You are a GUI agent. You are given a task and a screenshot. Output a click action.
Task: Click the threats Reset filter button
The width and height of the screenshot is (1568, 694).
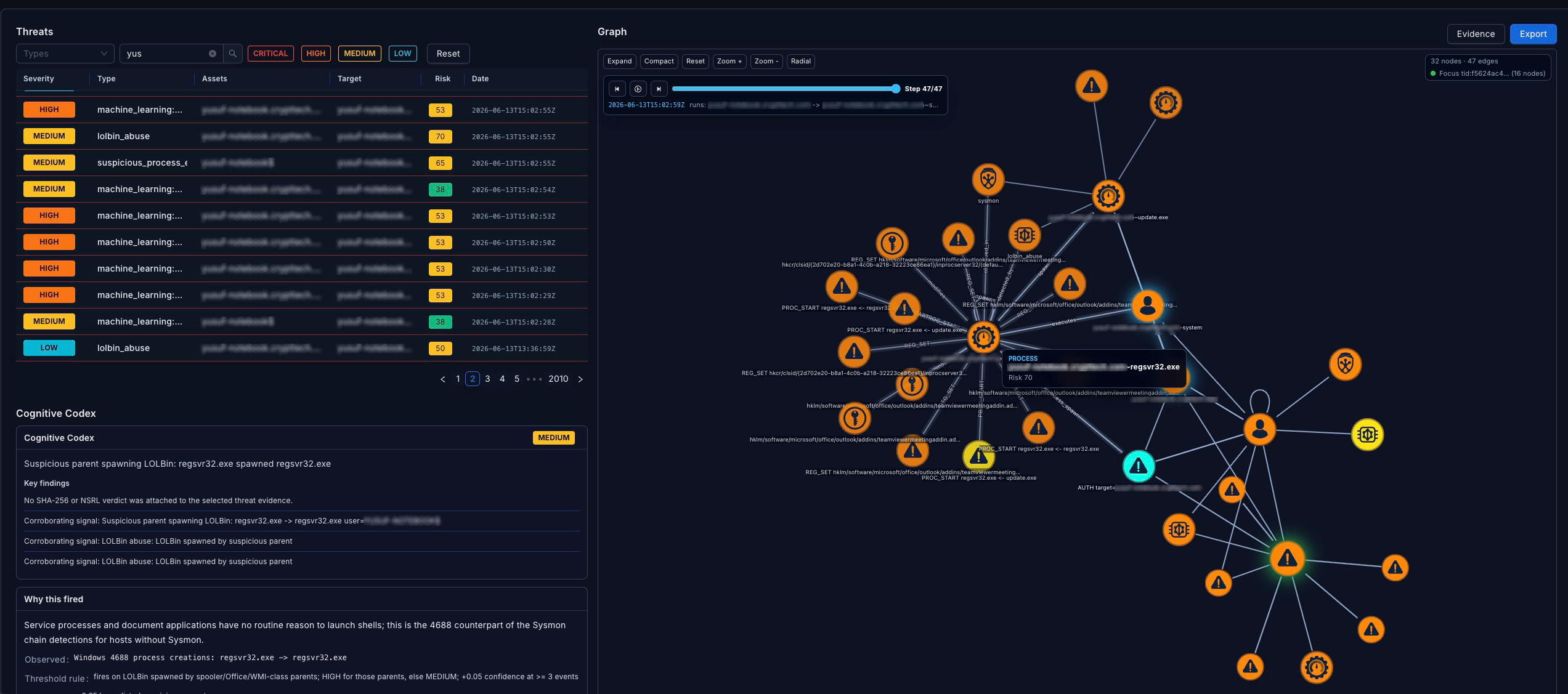[448, 54]
